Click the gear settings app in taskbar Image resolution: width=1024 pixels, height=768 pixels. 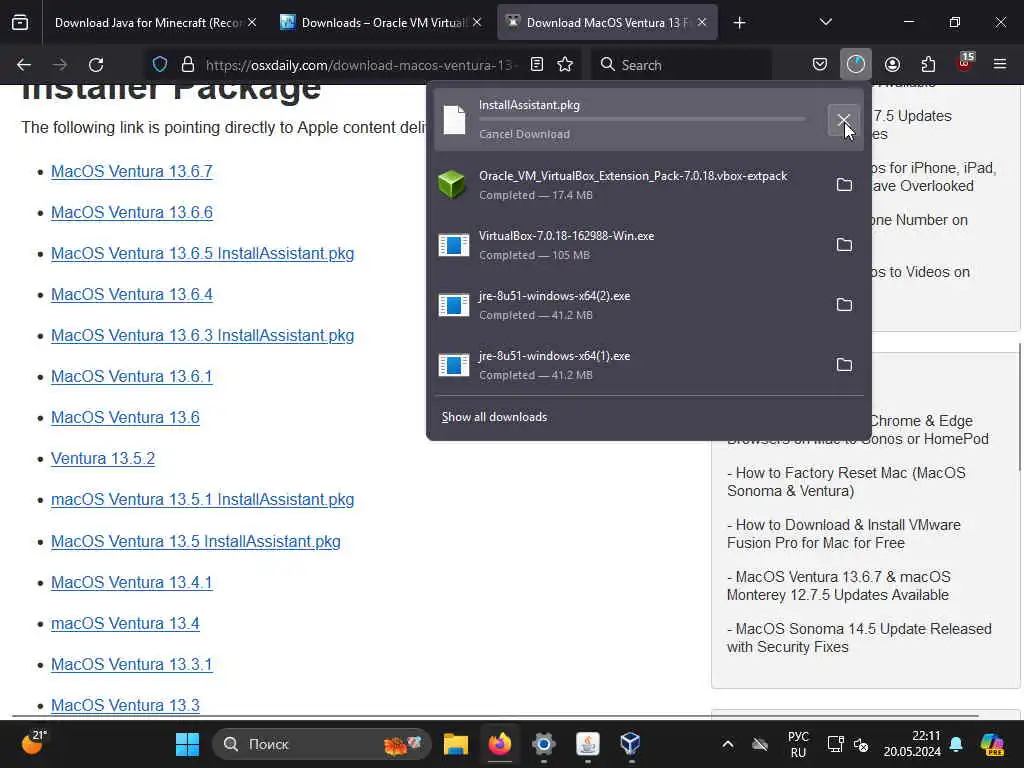coord(543,744)
